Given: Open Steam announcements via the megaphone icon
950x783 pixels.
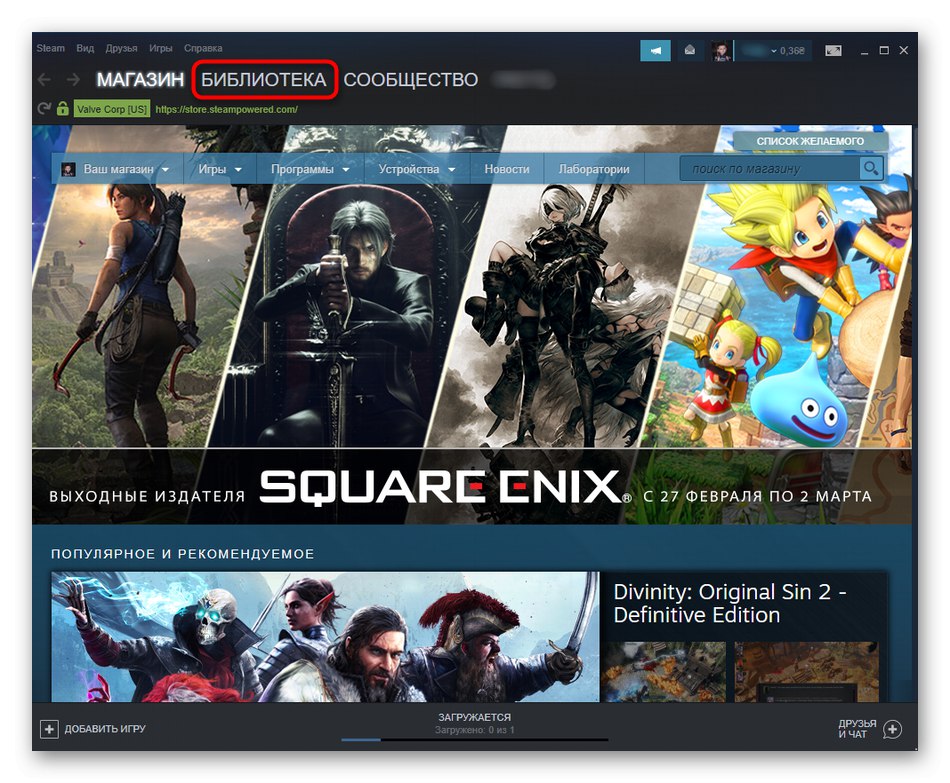Looking at the screenshot, I should [656, 49].
